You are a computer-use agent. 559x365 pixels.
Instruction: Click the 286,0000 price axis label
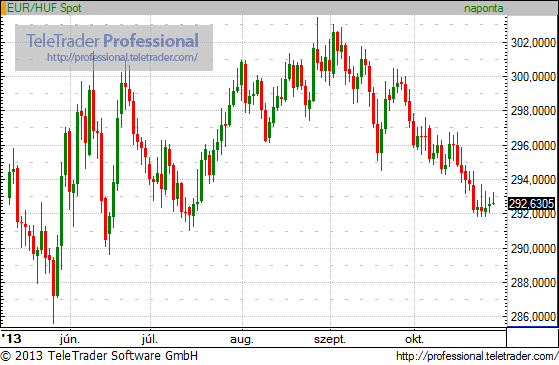click(x=533, y=317)
